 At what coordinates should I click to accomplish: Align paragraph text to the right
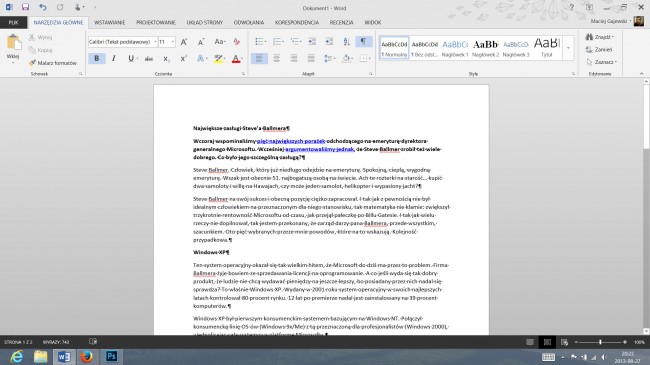(293, 58)
